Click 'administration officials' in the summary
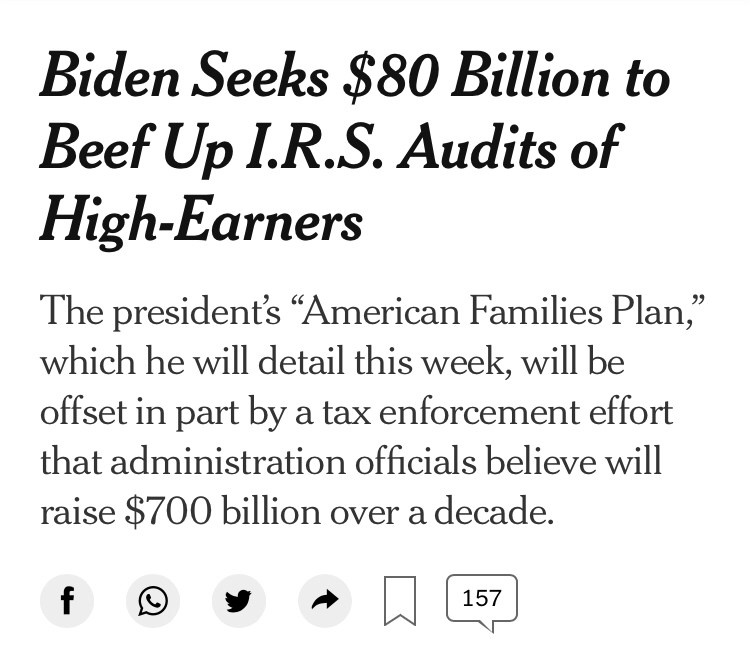750x671 pixels. [x=293, y=462]
